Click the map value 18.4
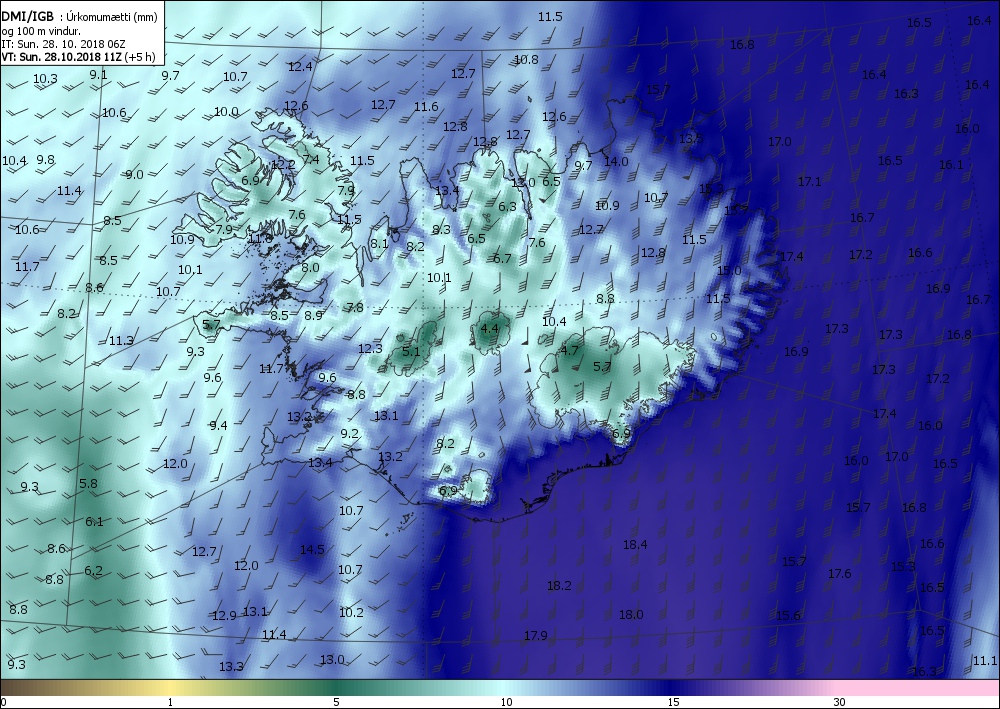 (x=635, y=544)
